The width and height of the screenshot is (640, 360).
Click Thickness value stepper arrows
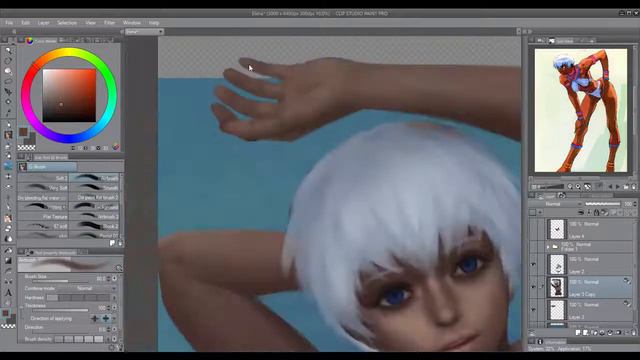click(109, 308)
